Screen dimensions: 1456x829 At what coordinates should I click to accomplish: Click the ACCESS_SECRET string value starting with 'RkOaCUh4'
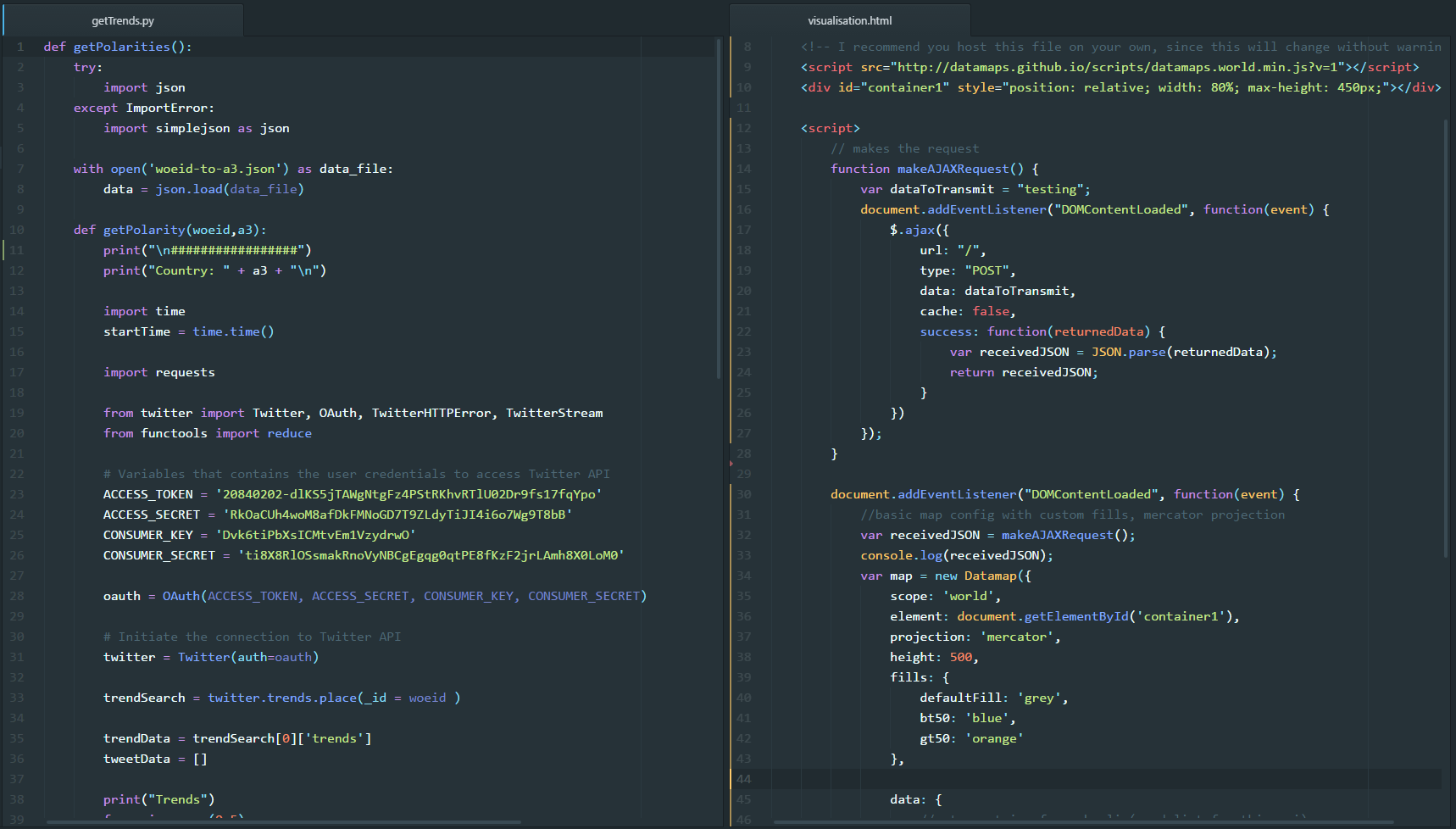coord(397,515)
